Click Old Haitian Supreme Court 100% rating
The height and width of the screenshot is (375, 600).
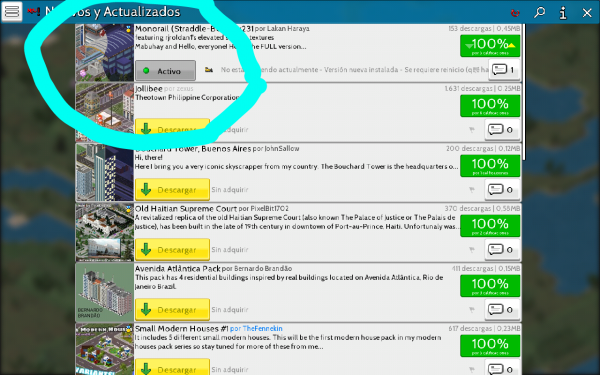tap(490, 225)
